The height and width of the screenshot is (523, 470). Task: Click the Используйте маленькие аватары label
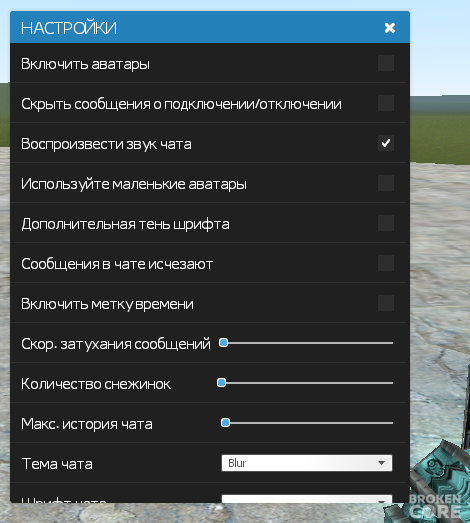(x=134, y=184)
